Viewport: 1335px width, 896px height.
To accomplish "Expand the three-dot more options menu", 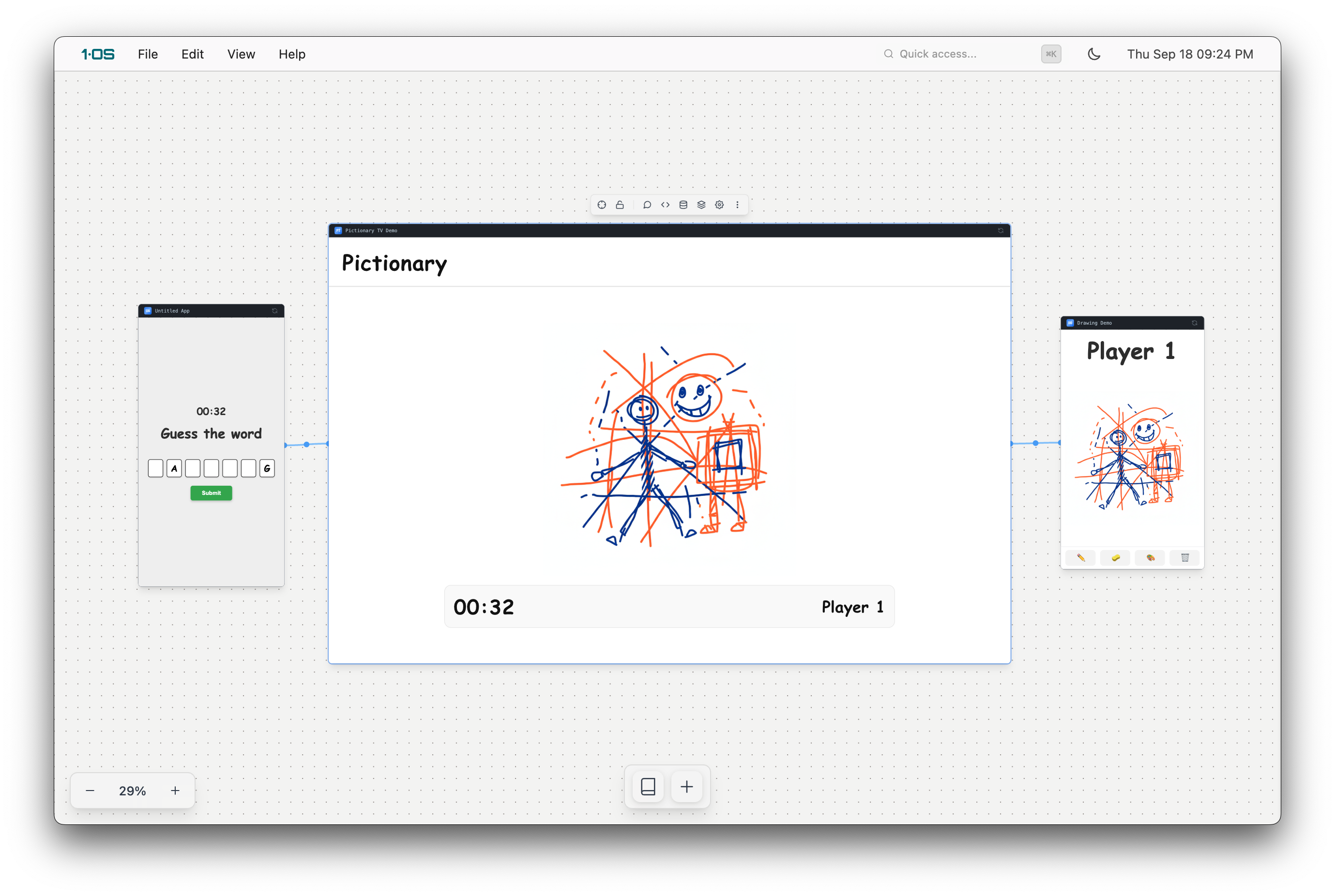I will 737,205.
